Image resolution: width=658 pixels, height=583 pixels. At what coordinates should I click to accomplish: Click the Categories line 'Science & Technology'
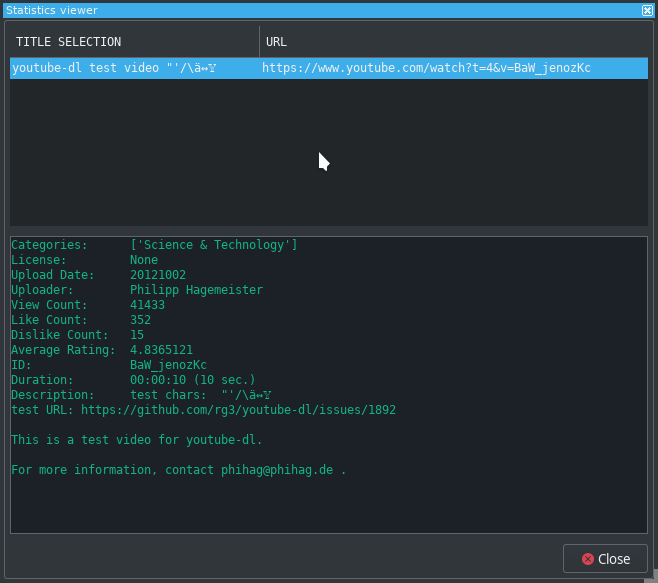pos(214,245)
